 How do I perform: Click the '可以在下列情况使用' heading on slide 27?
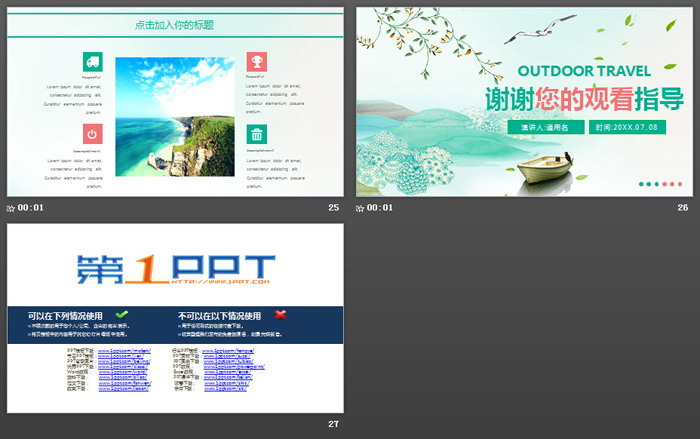coord(65,316)
